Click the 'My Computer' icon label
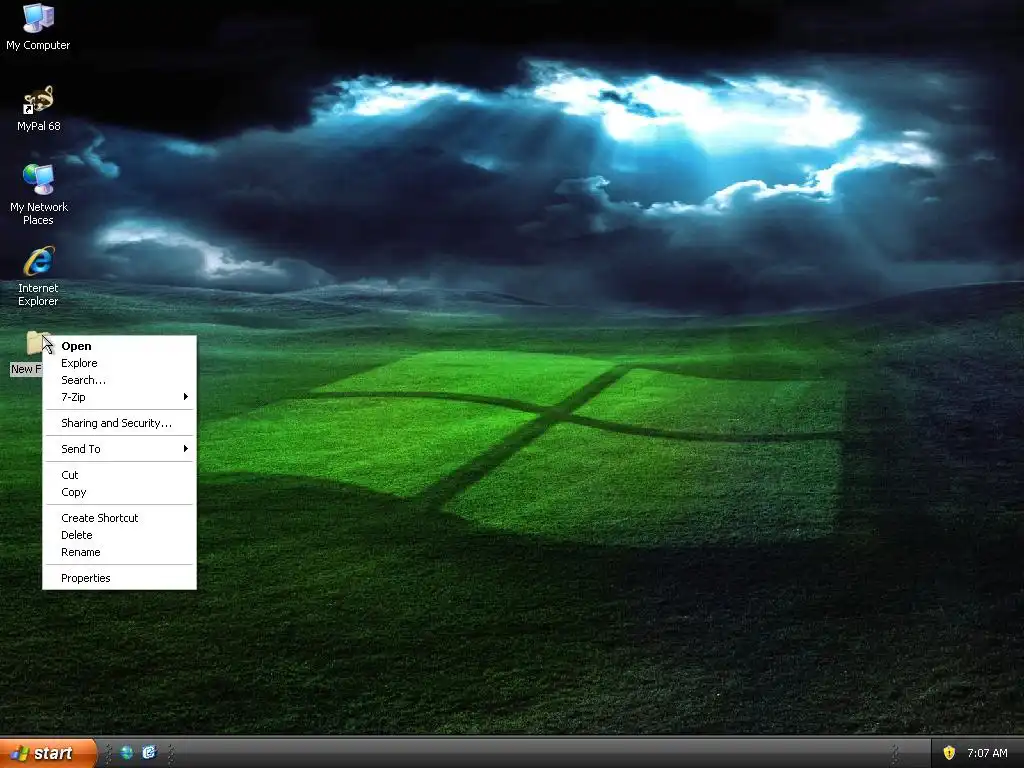 [x=38, y=45]
